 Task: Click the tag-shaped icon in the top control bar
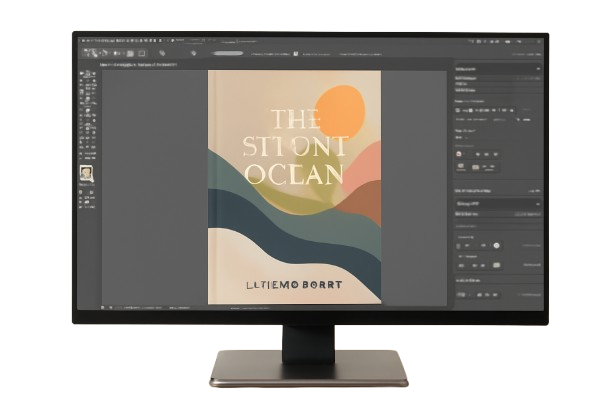[x=163, y=52]
